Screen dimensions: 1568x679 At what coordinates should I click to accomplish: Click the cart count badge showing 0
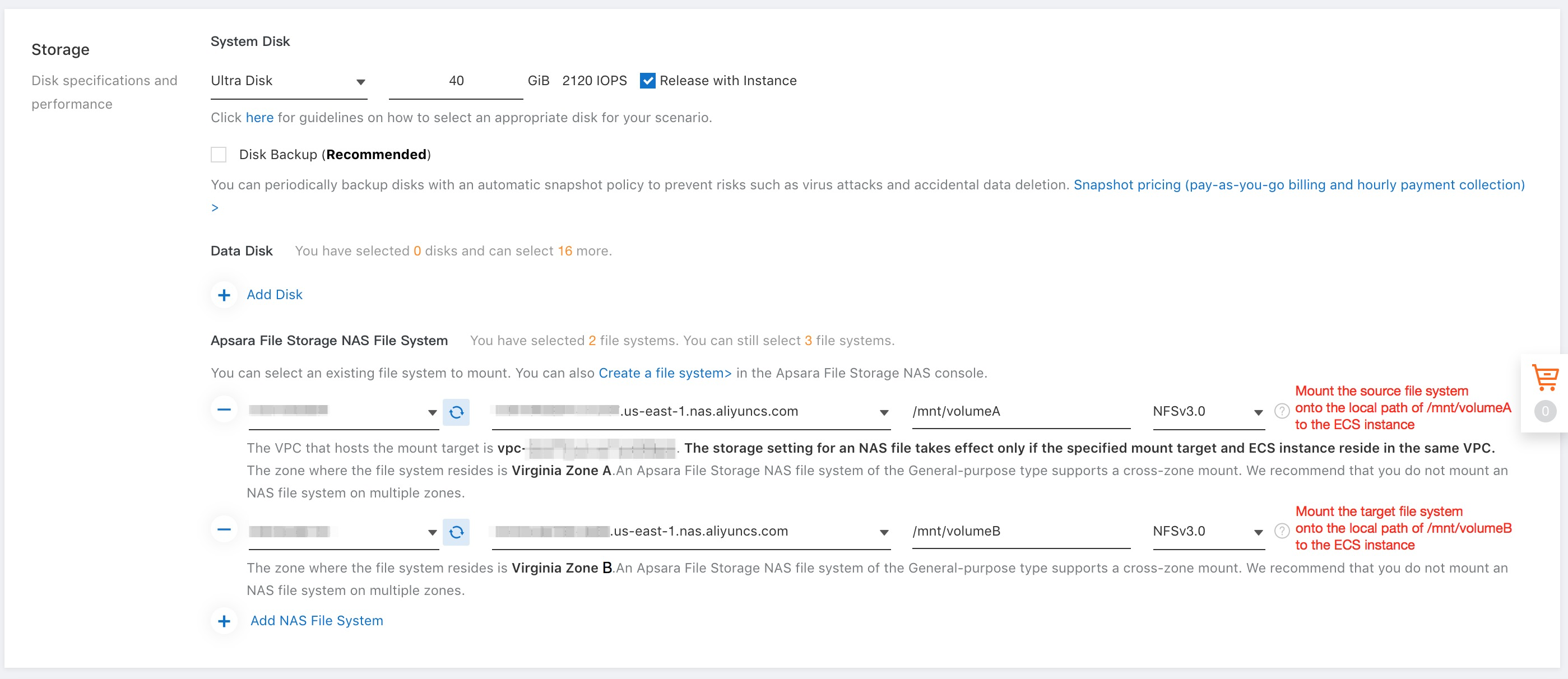[1545, 411]
